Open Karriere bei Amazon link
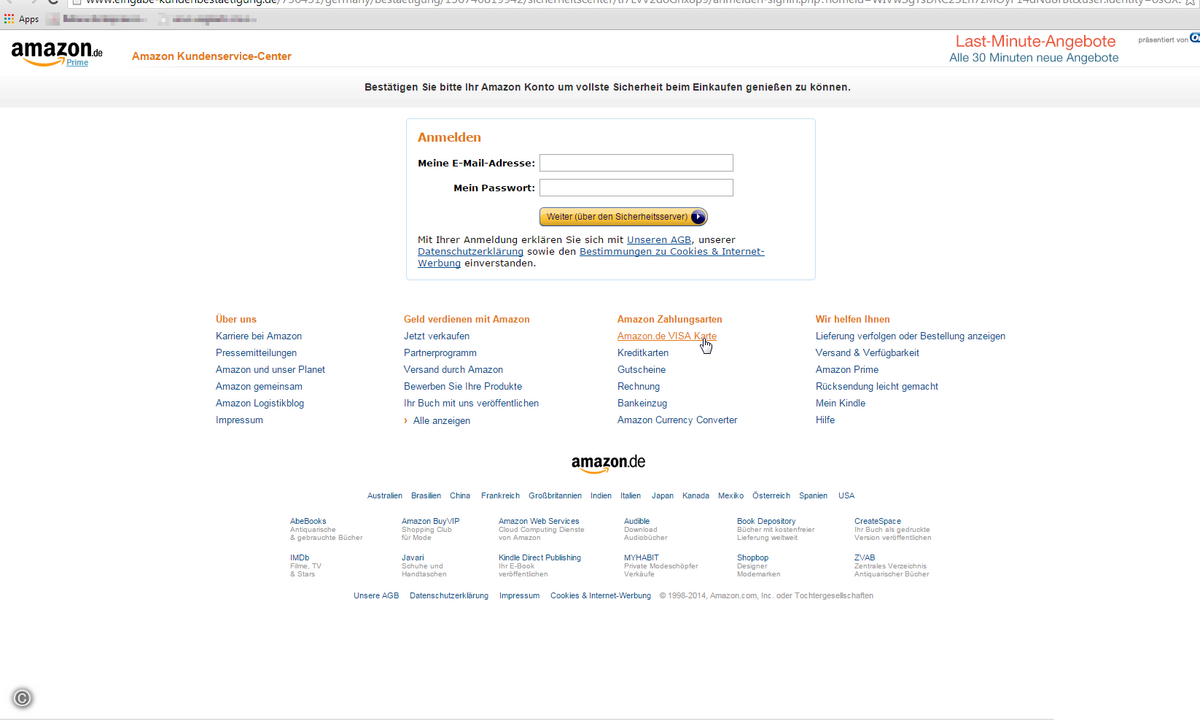Screen dimensions: 1200x720 coord(259,336)
